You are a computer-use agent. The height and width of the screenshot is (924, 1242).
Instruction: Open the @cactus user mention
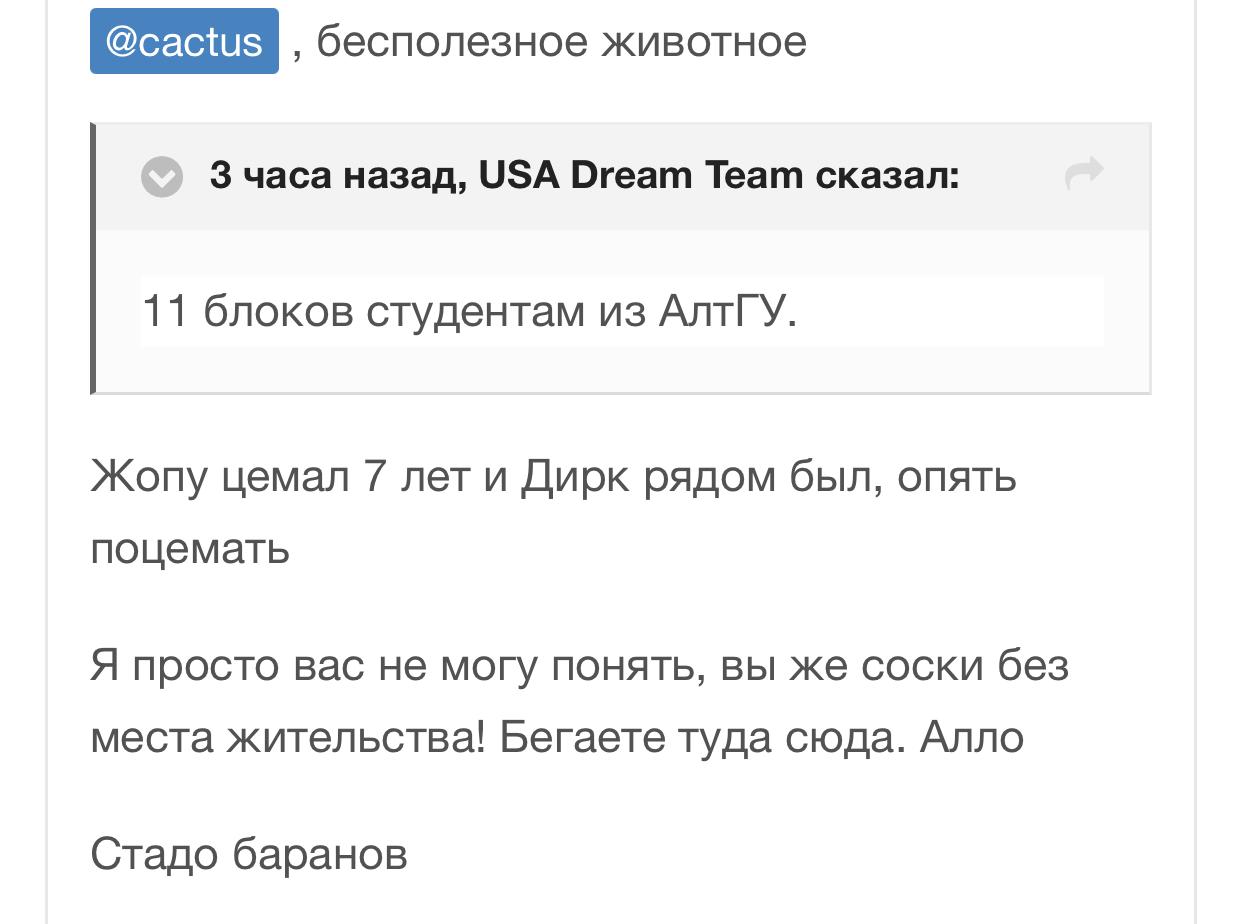(184, 42)
